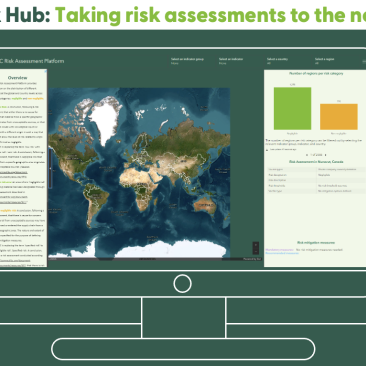The width and height of the screenshot is (366, 366).
Task: Click the first row of the risk table
Action: pos(316,169)
